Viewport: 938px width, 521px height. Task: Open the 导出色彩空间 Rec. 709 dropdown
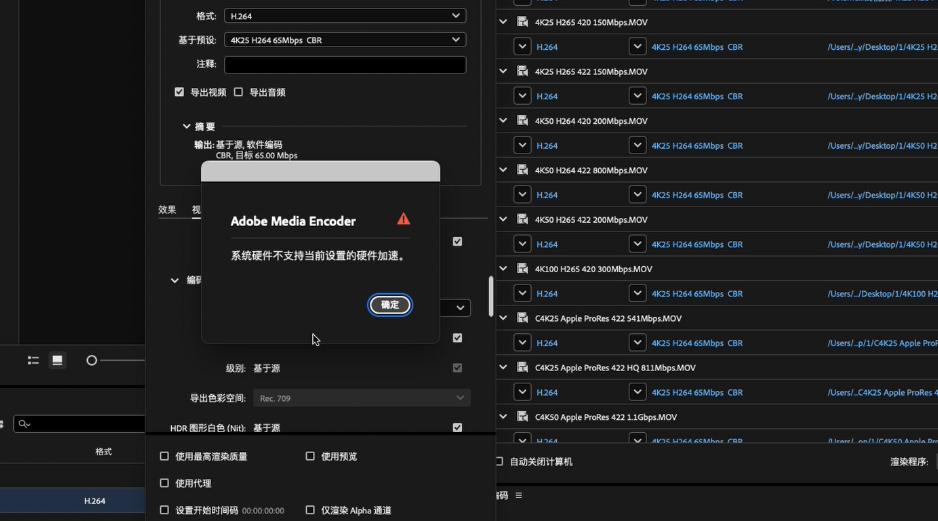(361, 398)
